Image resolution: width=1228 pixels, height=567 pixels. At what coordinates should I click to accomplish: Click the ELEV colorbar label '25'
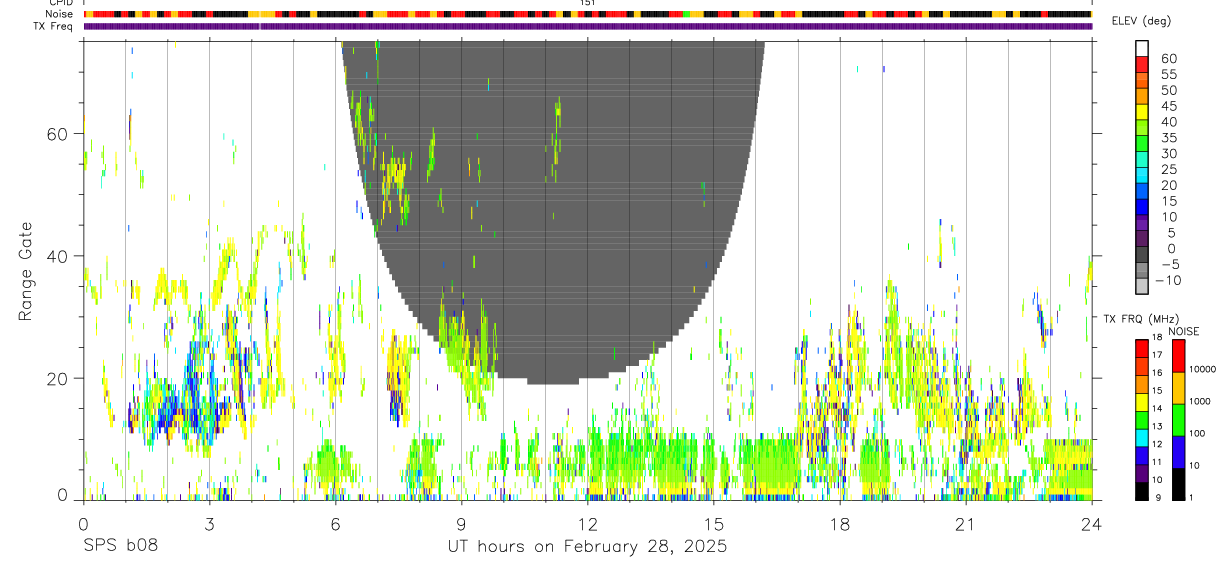[1168, 169]
